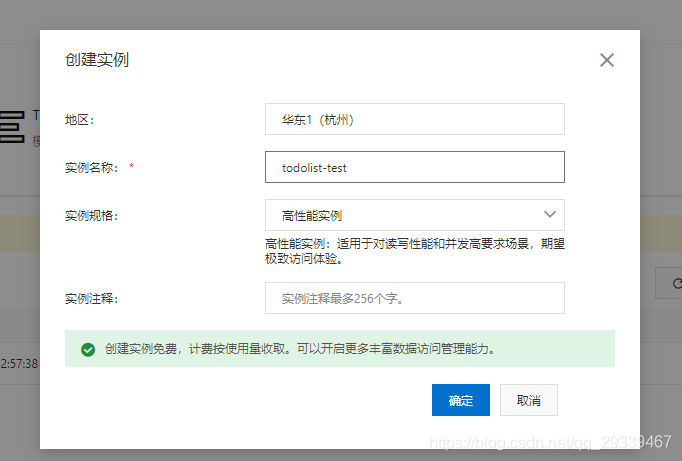Screen dimensions: 682x461
Task: Close the 创建实例 dialog with X icon
Action: tap(607, 60)
